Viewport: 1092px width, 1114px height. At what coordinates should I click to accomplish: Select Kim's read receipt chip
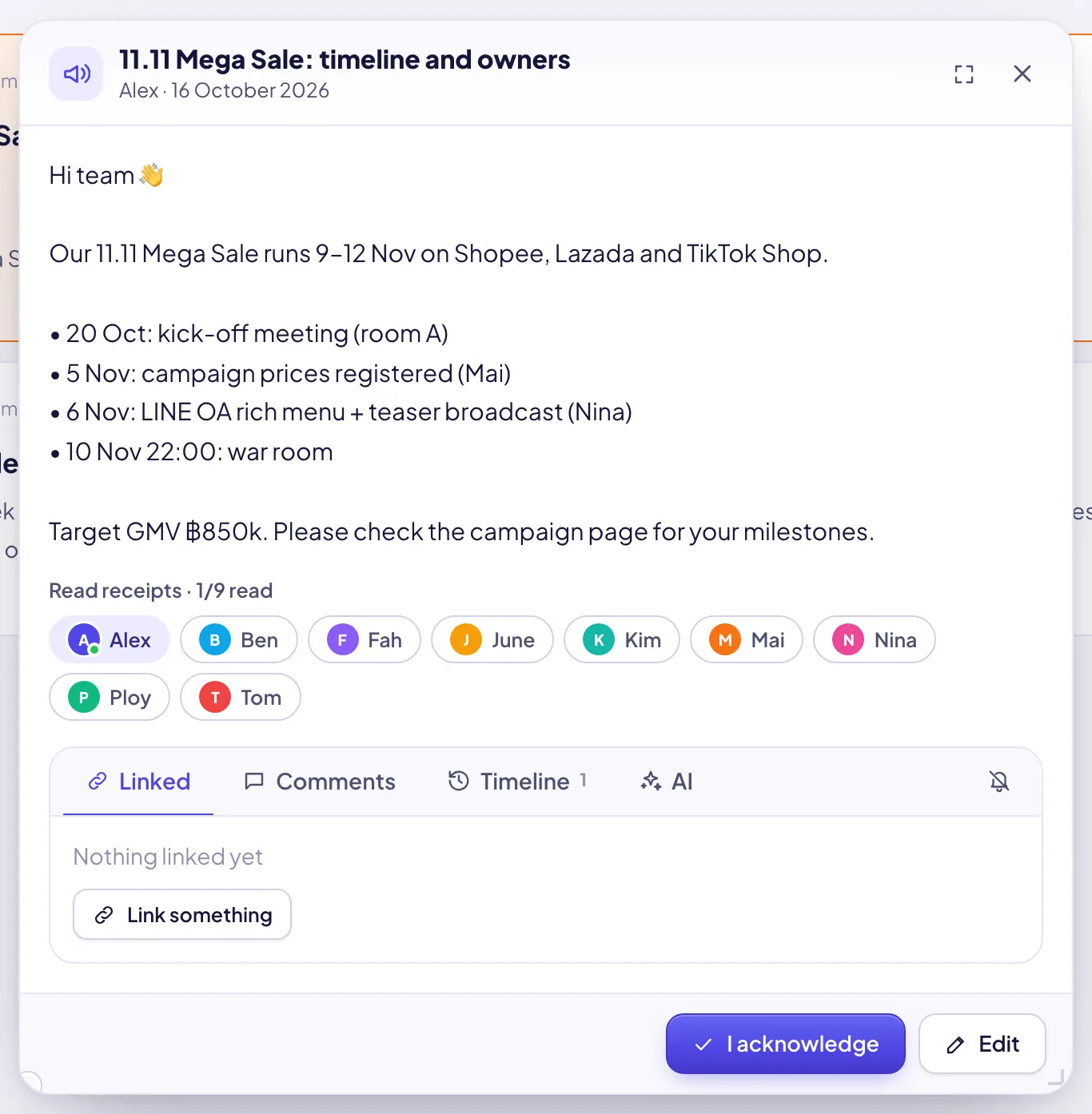pos(622,639)
